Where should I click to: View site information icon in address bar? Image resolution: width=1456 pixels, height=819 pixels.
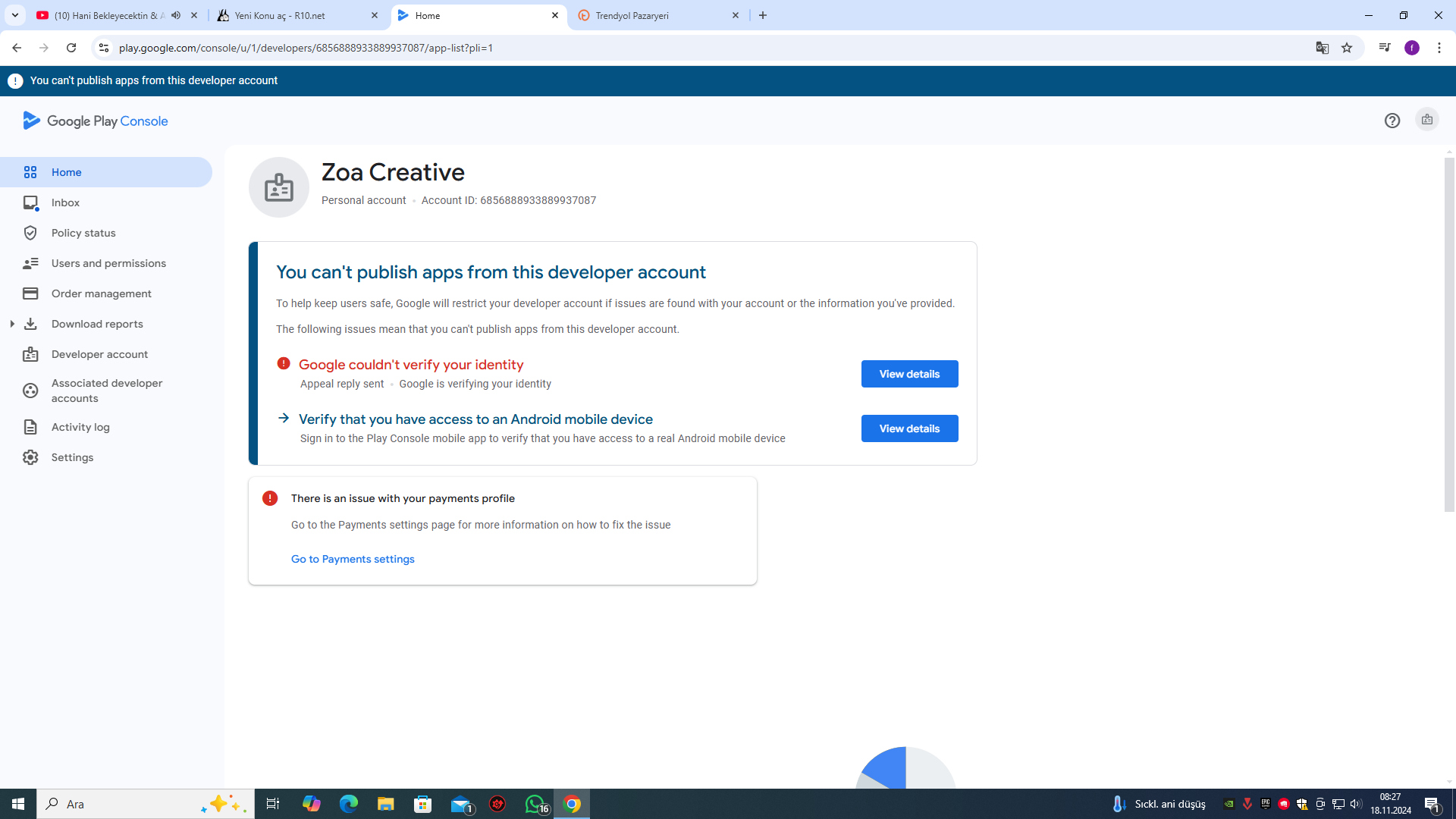[104, 48]
